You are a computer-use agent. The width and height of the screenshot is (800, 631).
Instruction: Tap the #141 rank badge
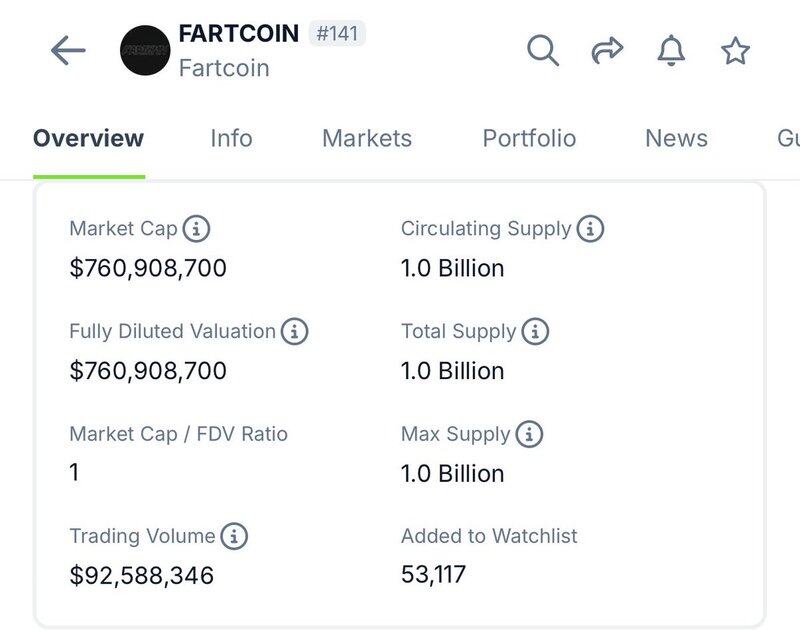tap(337, 33)
